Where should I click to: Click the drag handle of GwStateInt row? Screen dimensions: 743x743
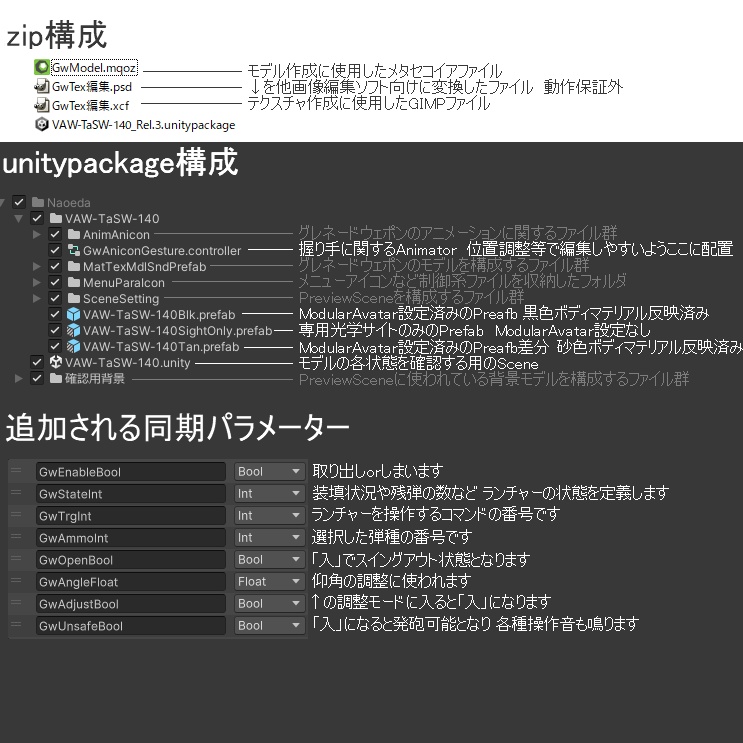click(x=16, y=492)
